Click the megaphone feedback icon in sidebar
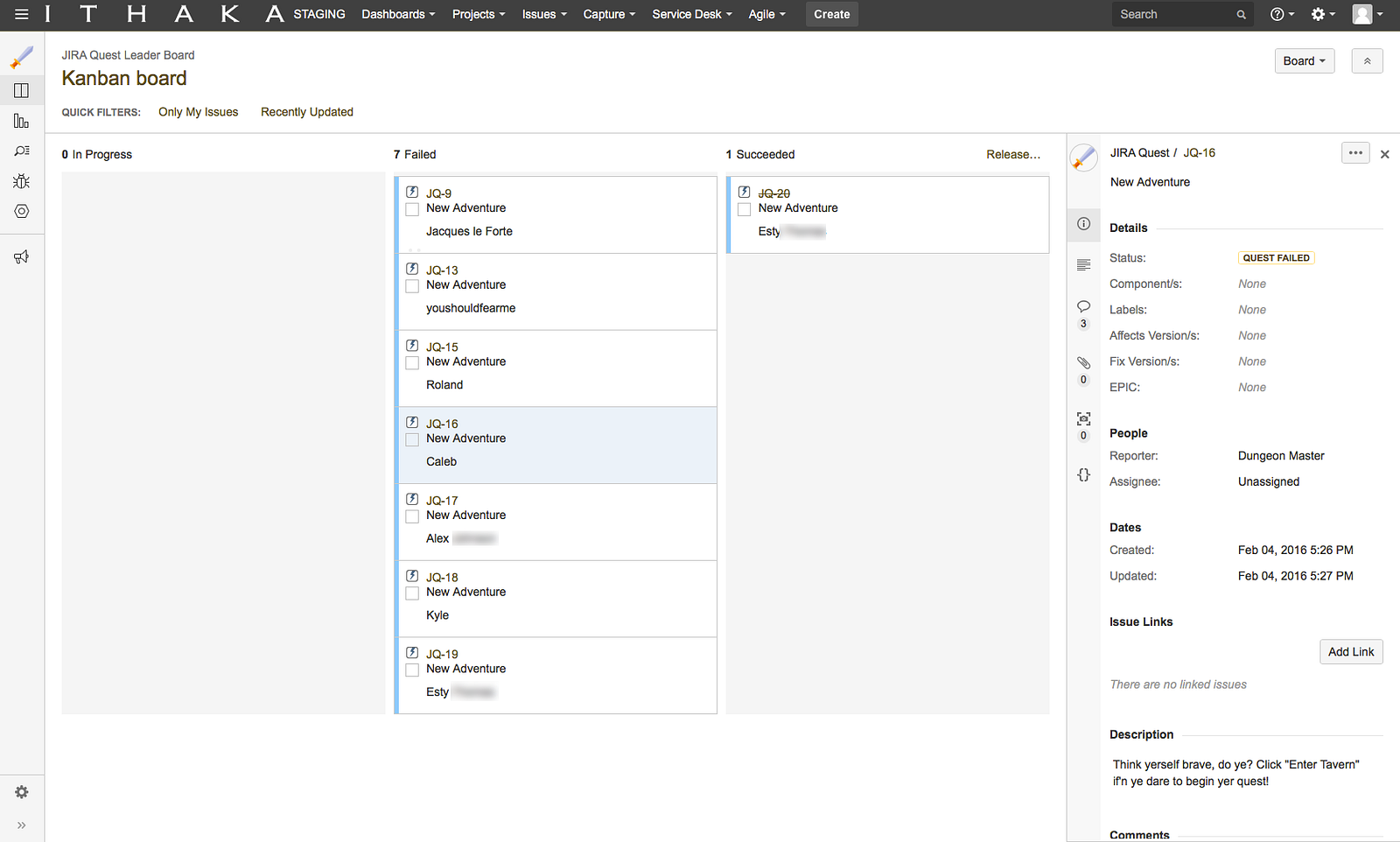 (x=22, y=256)
